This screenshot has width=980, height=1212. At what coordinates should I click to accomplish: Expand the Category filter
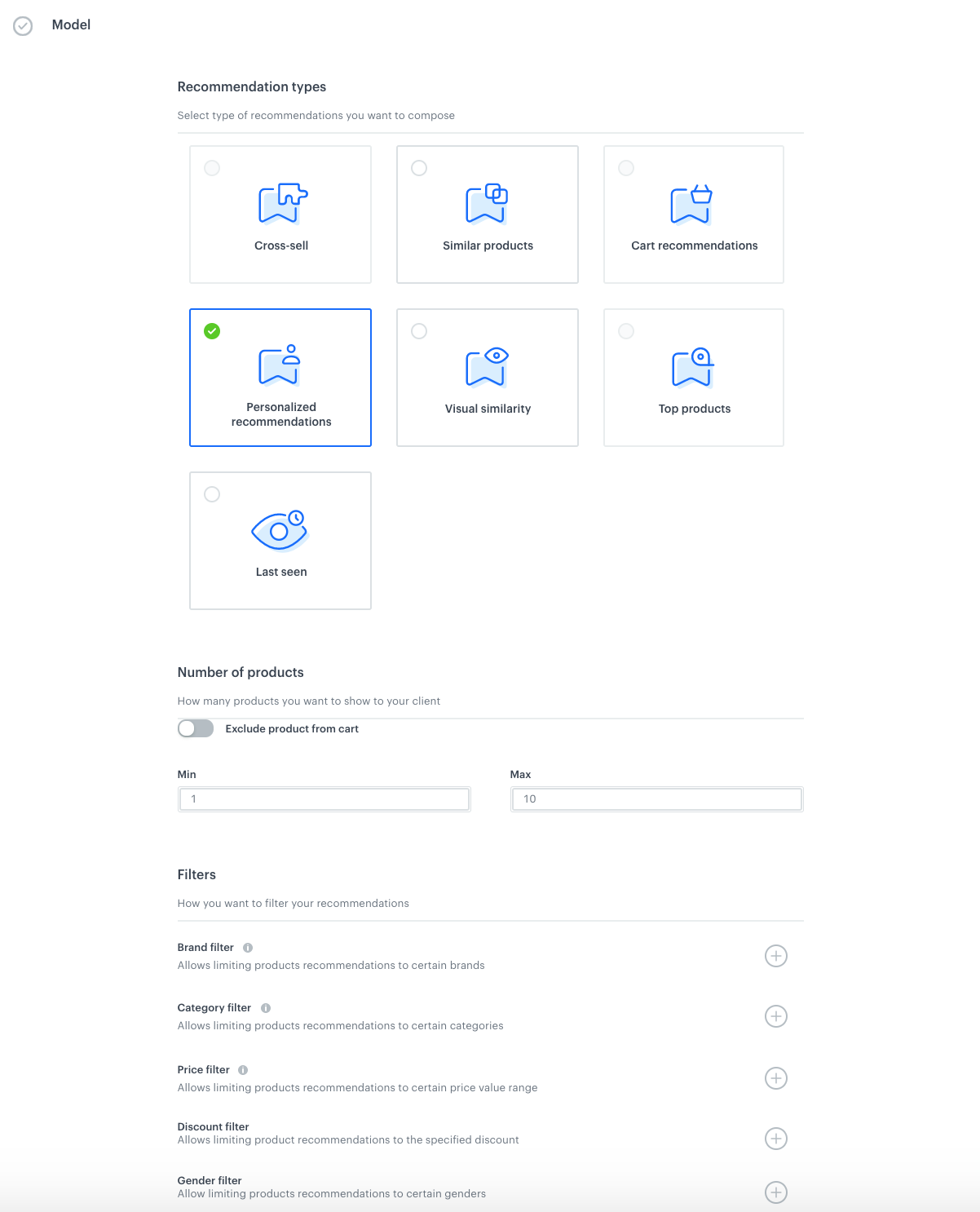[776, 1016]
